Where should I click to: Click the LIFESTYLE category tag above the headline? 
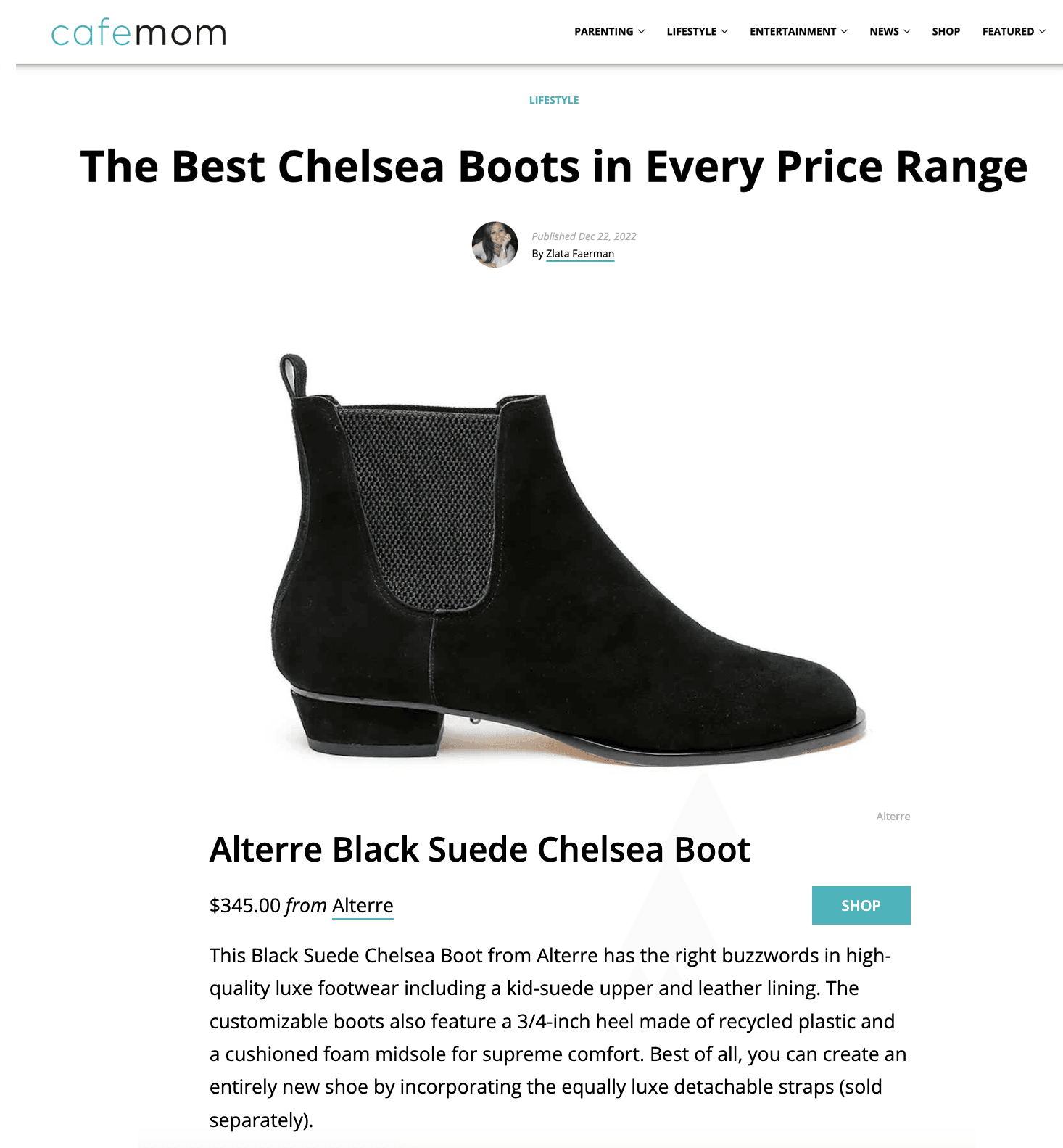point(554,101)
